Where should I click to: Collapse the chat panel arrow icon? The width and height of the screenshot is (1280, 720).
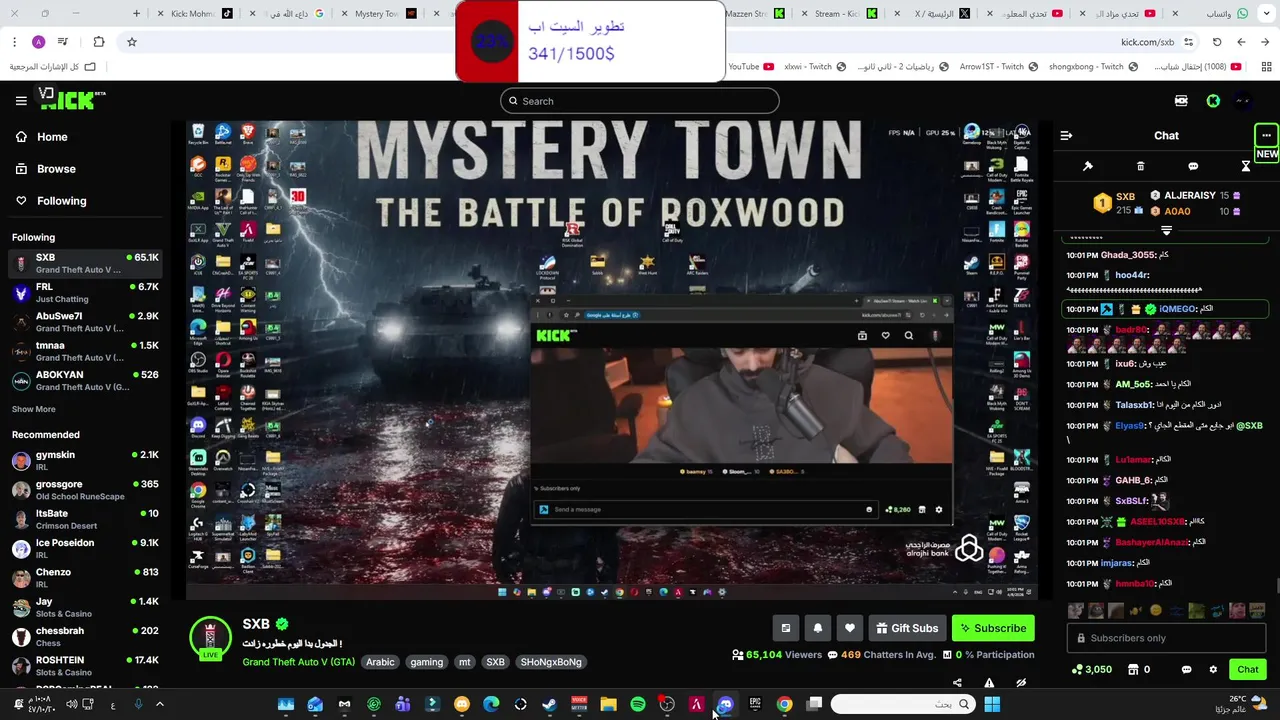tap(1066, 135)
